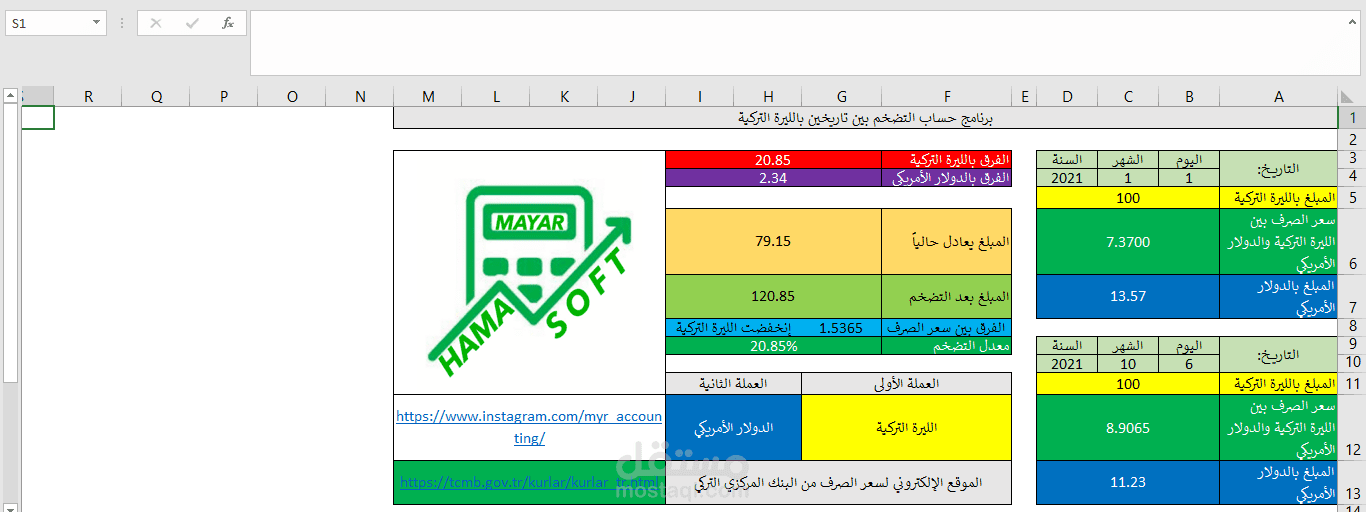The height and width of the screenshot is (512, 1366).
Task: Click the yellow الليرة التركية currency cell
Action: (906, 427)
